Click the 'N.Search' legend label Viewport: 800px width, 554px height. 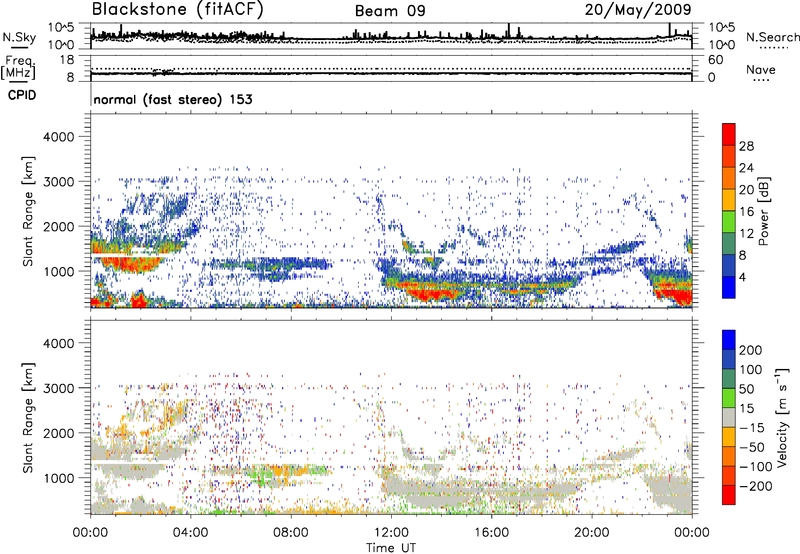tap(772, 37)
